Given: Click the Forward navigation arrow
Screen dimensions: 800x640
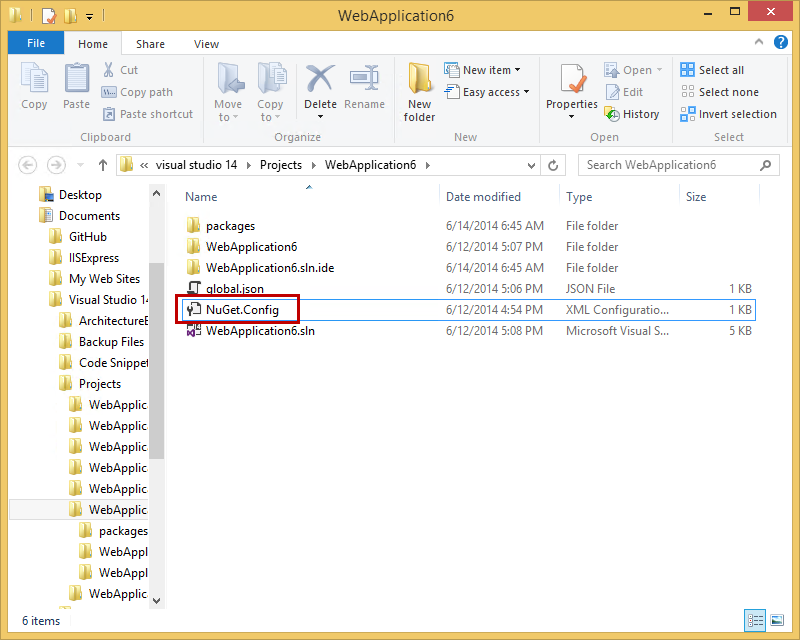Looking at the screenshot, I should [56, 165].
